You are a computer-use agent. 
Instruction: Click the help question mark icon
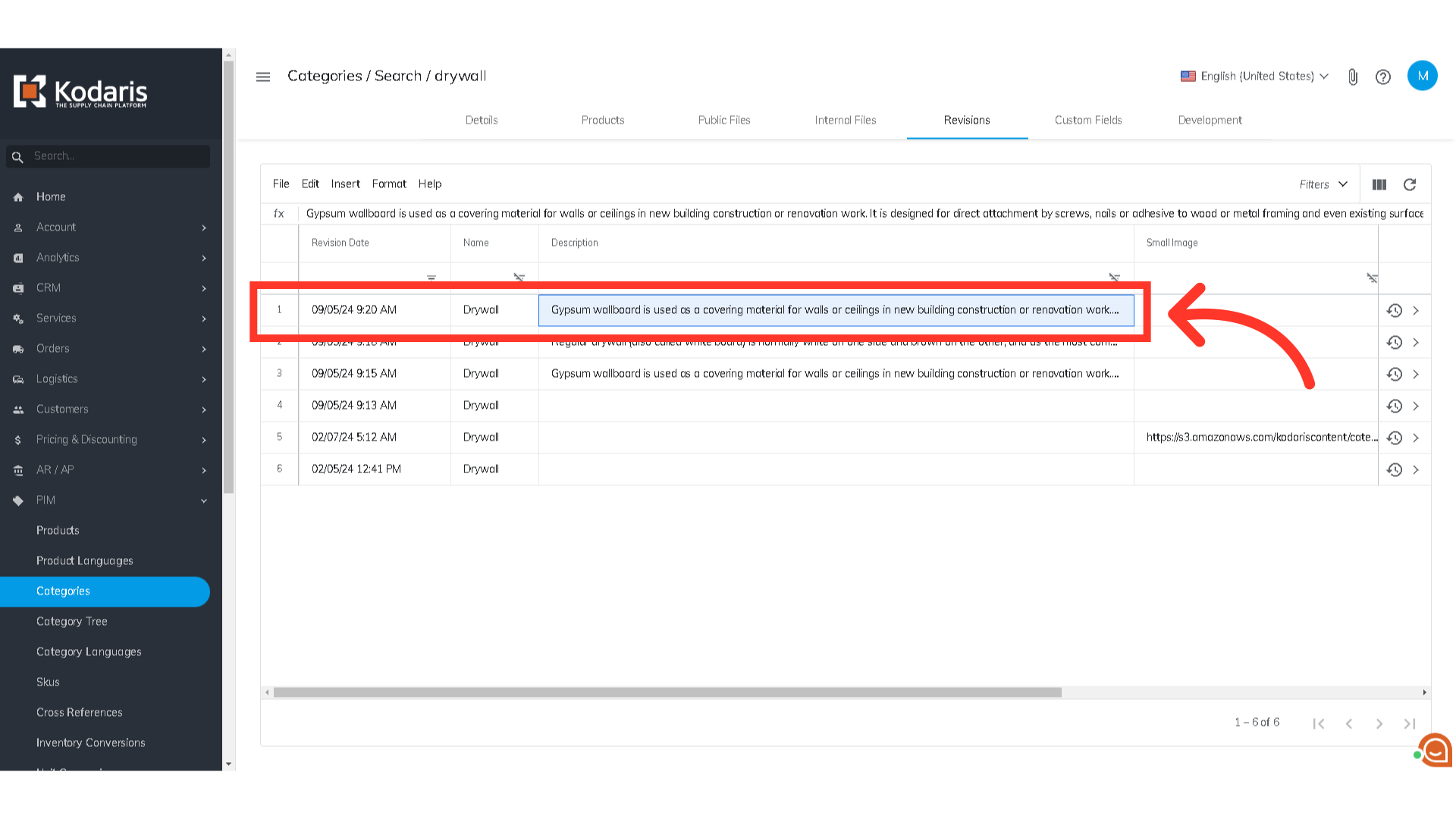pyautogui.click(x=1383, y=77)
